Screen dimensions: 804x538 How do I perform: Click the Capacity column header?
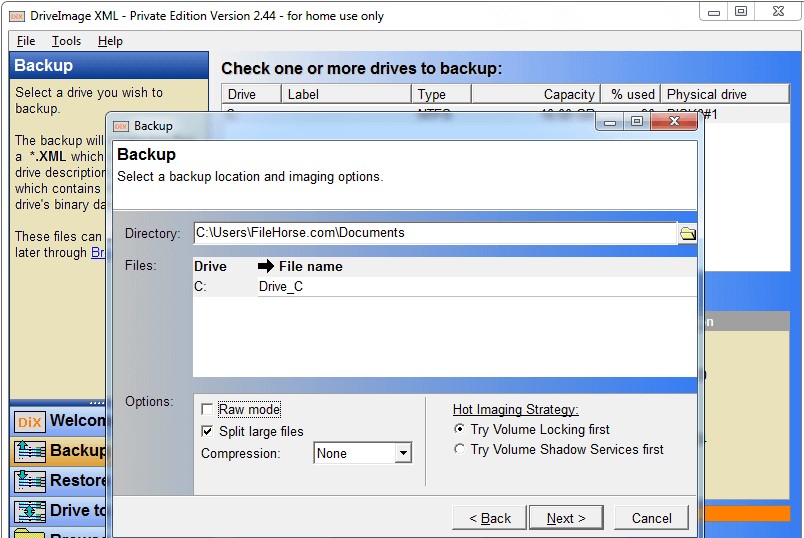535,94
